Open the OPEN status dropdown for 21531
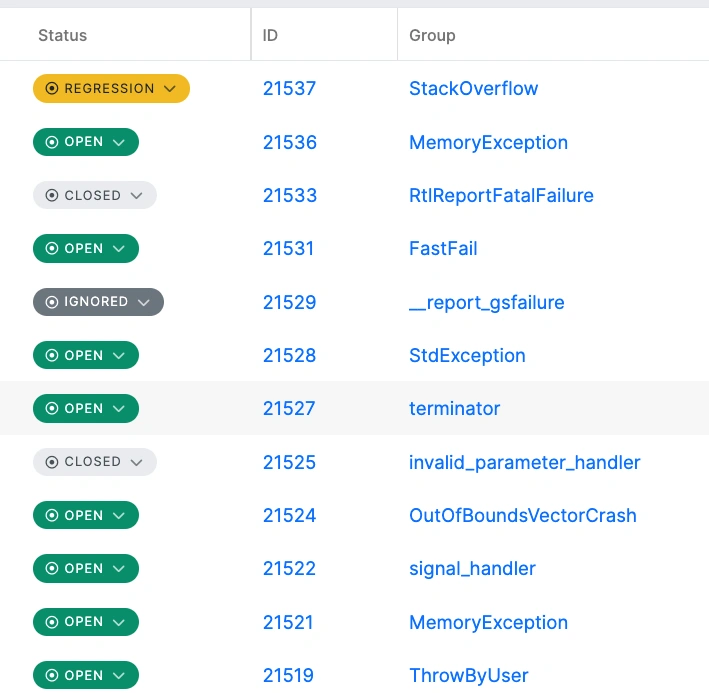Image resolution: width=709 pixels, height=693 pixels. click(86, 248)
